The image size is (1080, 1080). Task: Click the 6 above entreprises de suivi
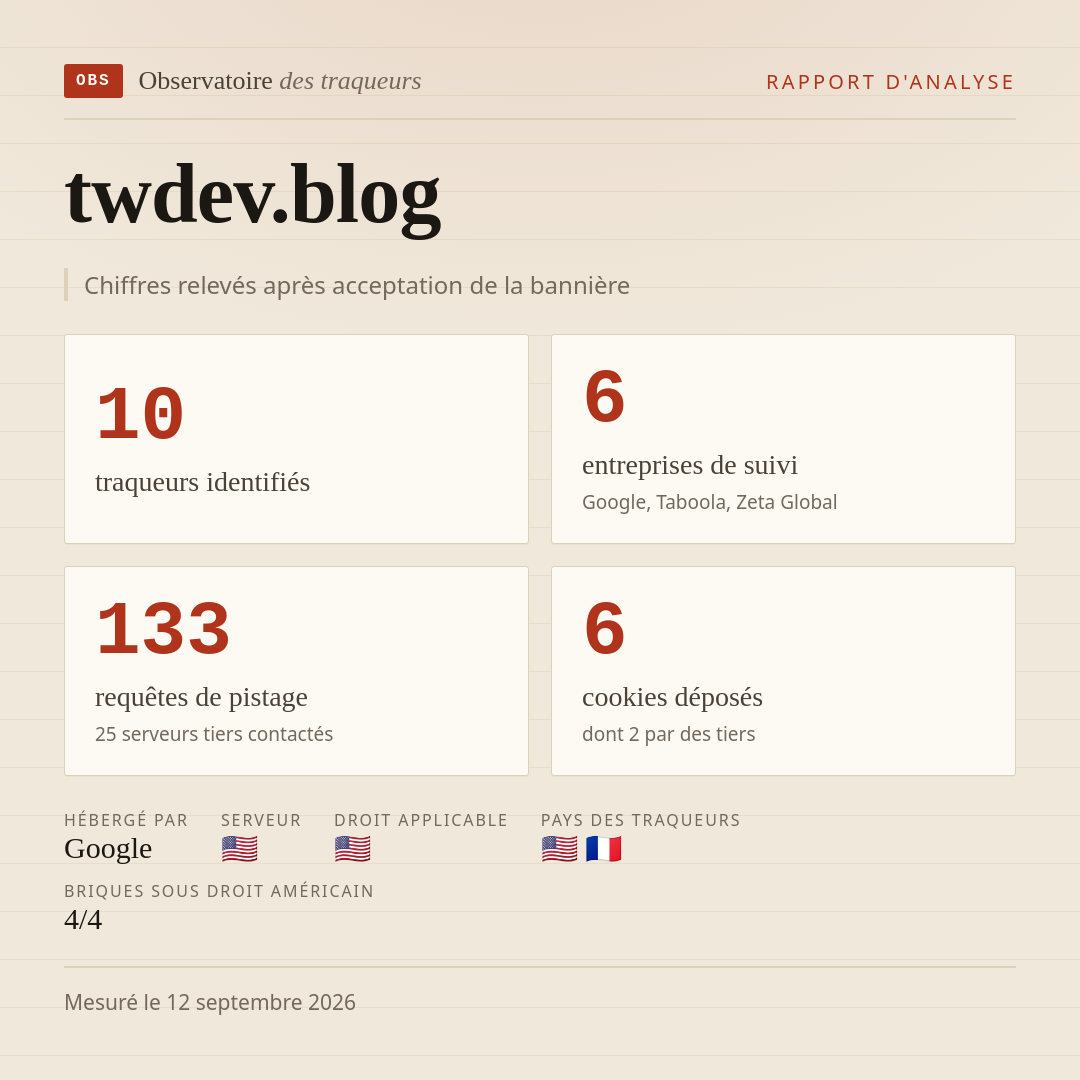[x=604, y=397]
